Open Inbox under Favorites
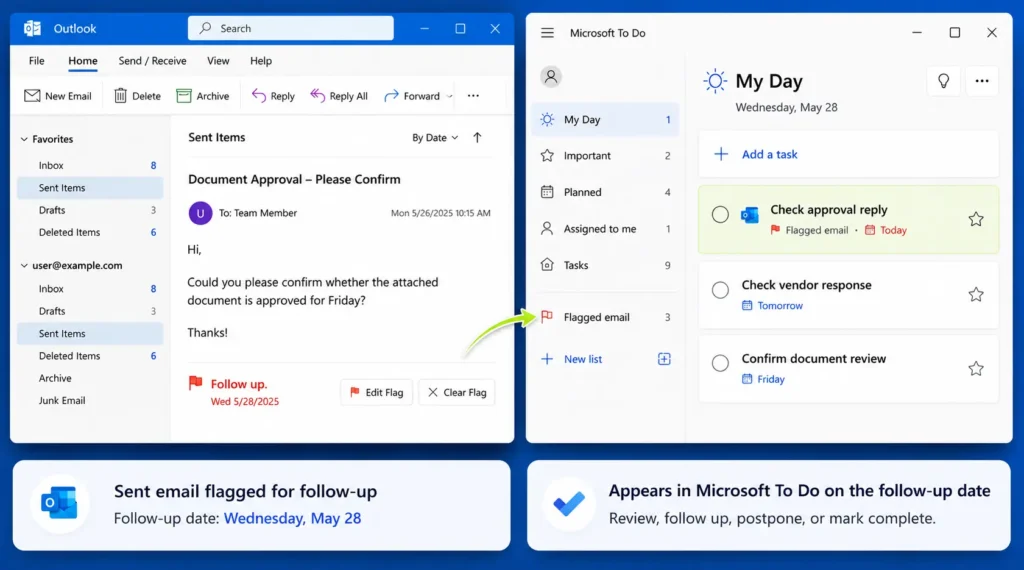This screenshot has height=570, width=1024. (x=90, y=165)
